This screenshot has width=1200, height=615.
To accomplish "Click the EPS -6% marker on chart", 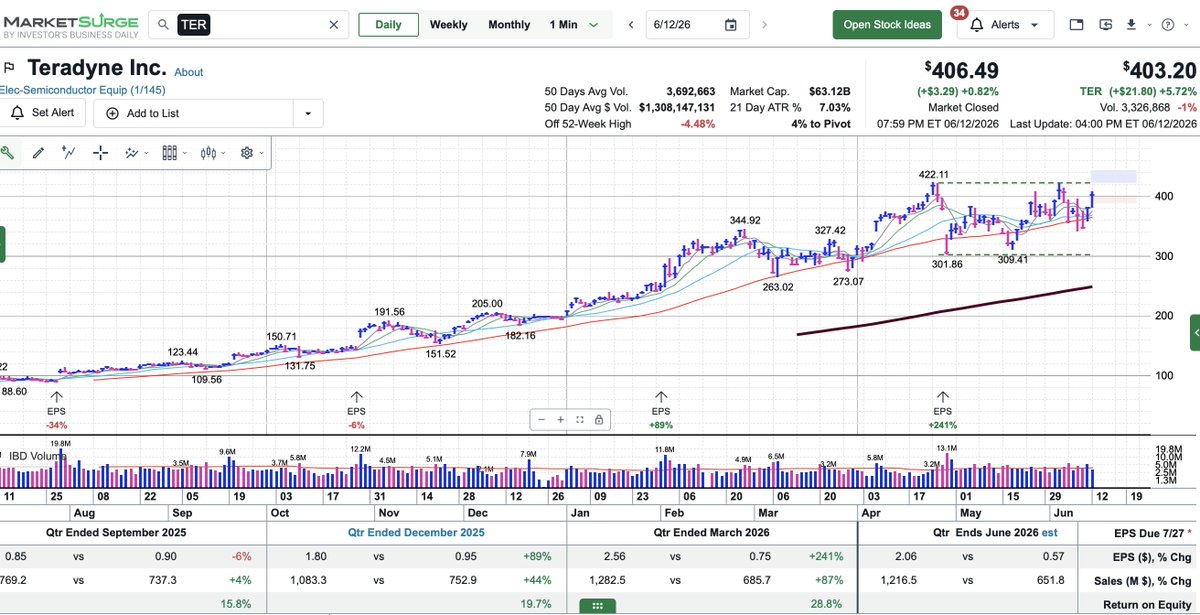I will tap(357, 411).
